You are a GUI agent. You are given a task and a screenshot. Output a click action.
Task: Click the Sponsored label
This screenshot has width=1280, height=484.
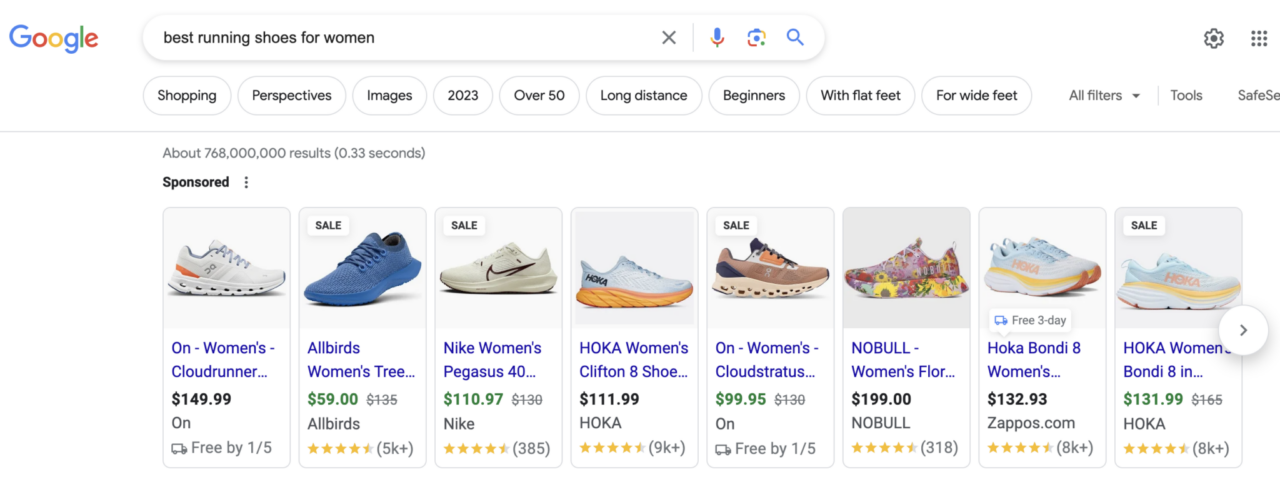click(196, 182)
